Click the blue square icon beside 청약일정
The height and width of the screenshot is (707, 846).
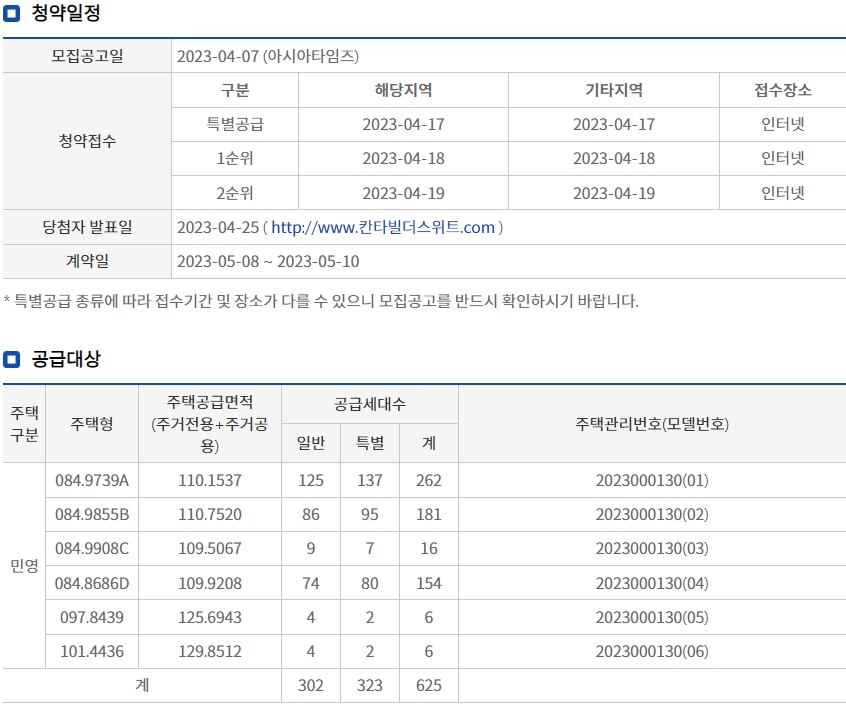11,13
